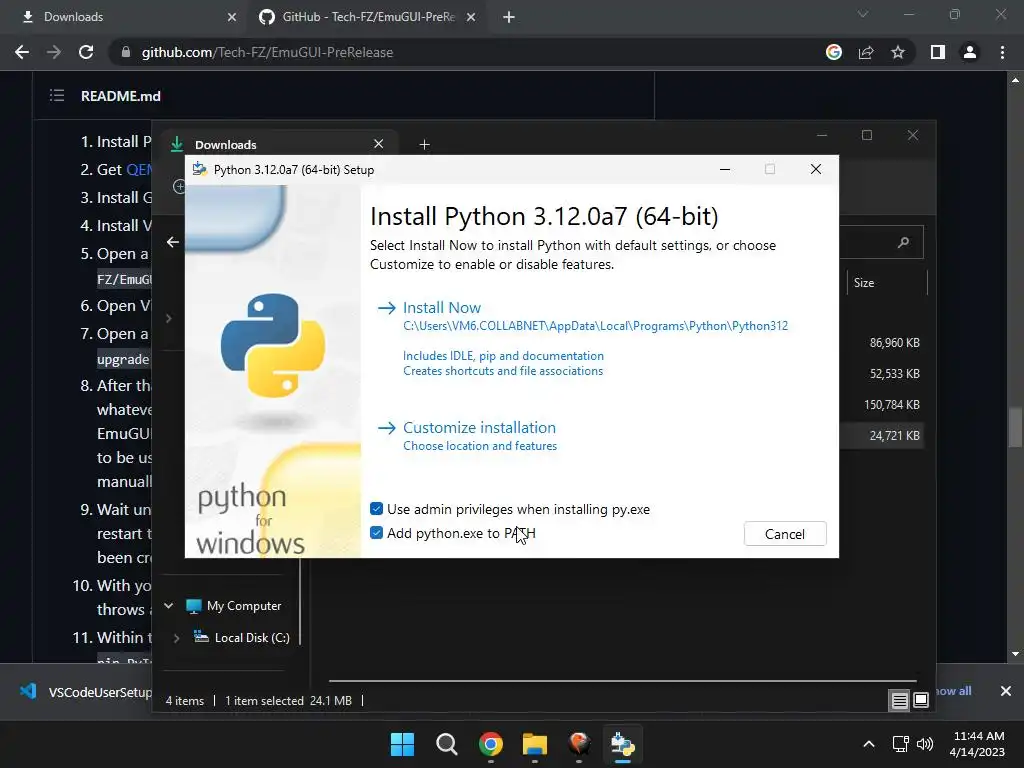1024x768 pixels.
Task: Select Python installer on taskbar
Action: click(622, 744)
